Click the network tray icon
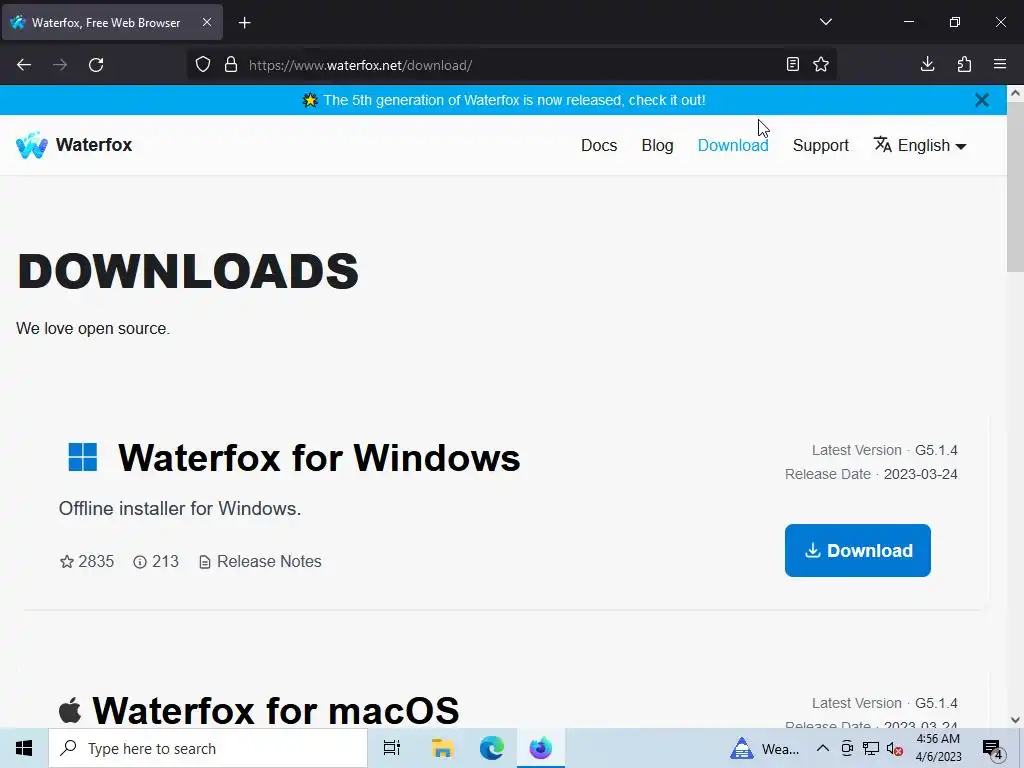Screen dimensions: 1024x768 [871, 748]
